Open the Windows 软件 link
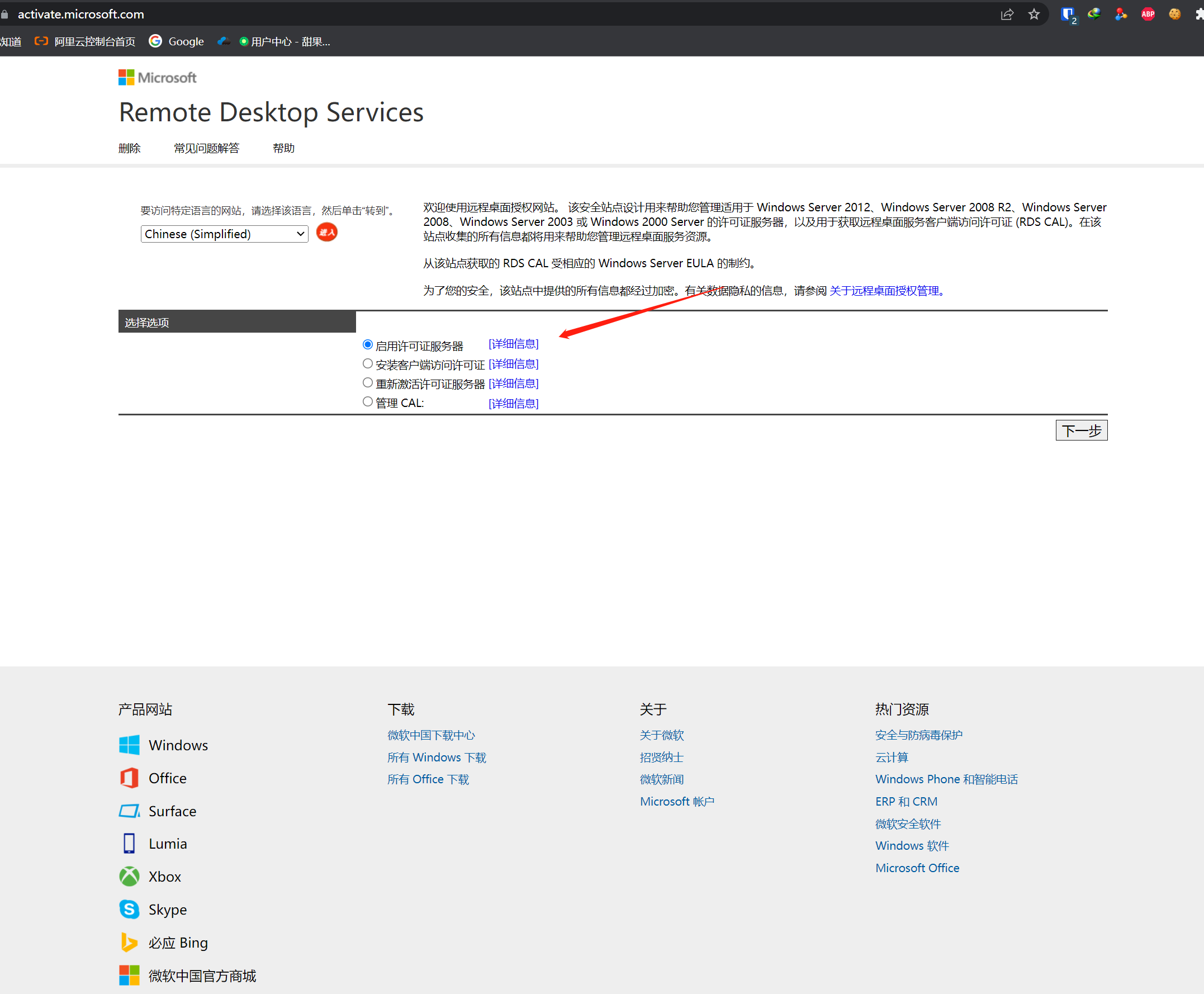The image size is (1204, 994). tap(912, 846)
